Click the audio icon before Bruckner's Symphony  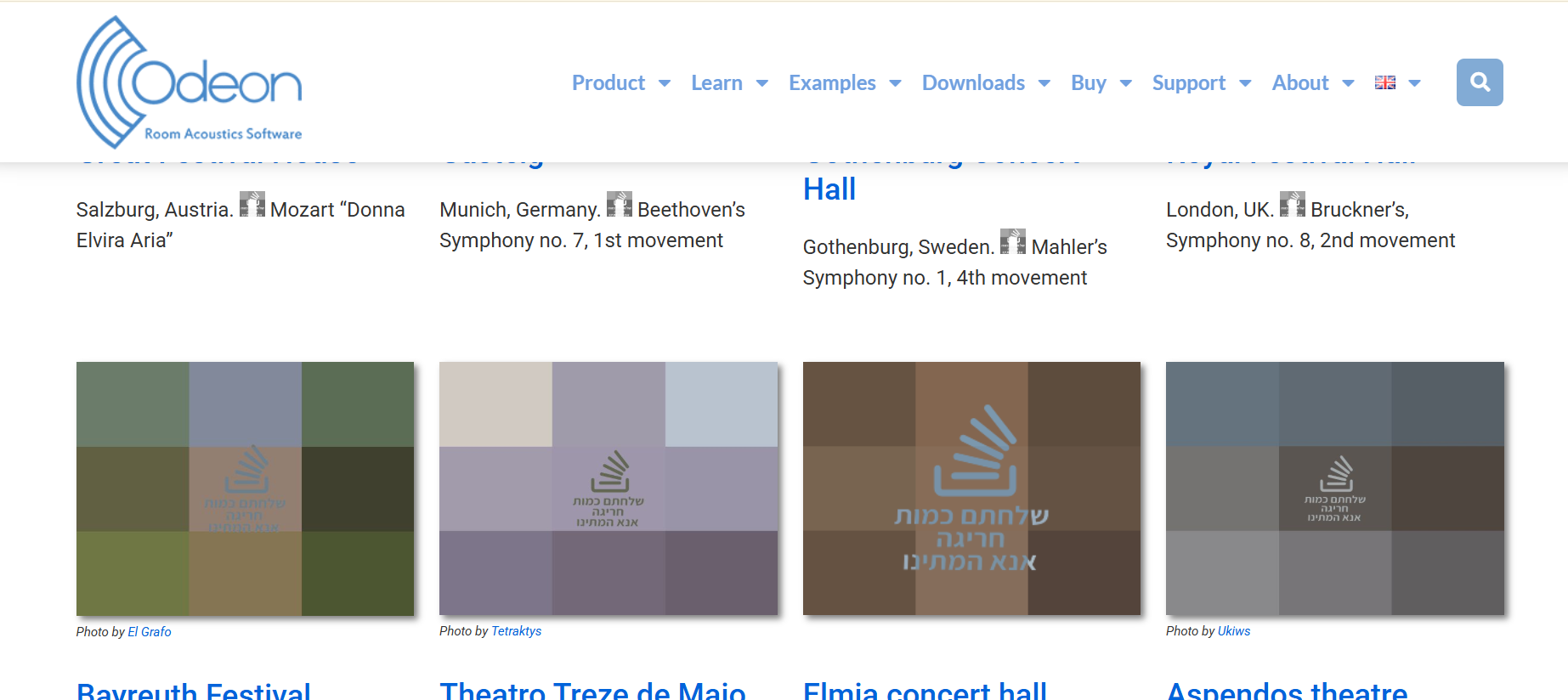point(1292,205)
